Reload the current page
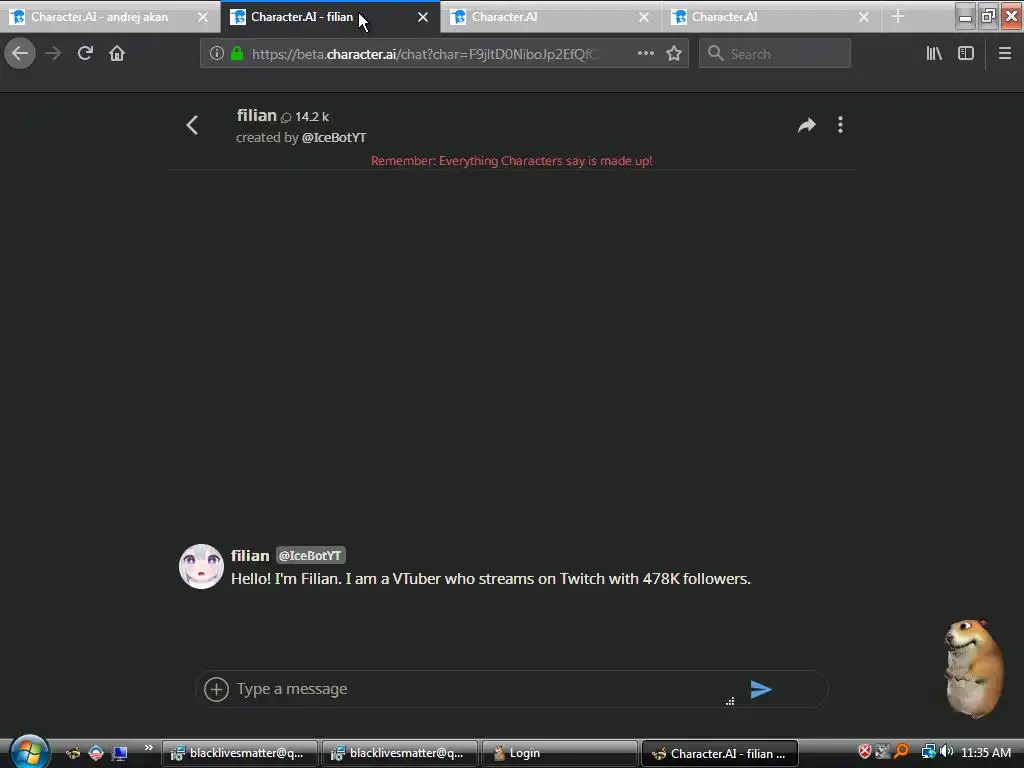 pyautogui.click(x=85, y=54)
